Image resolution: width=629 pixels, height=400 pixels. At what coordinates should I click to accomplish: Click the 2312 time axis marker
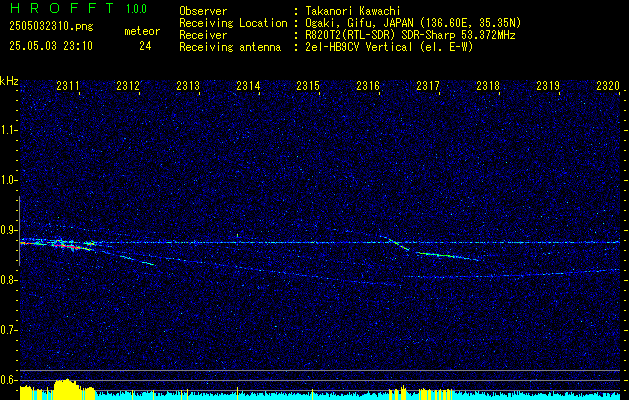[x=128, y=85]
